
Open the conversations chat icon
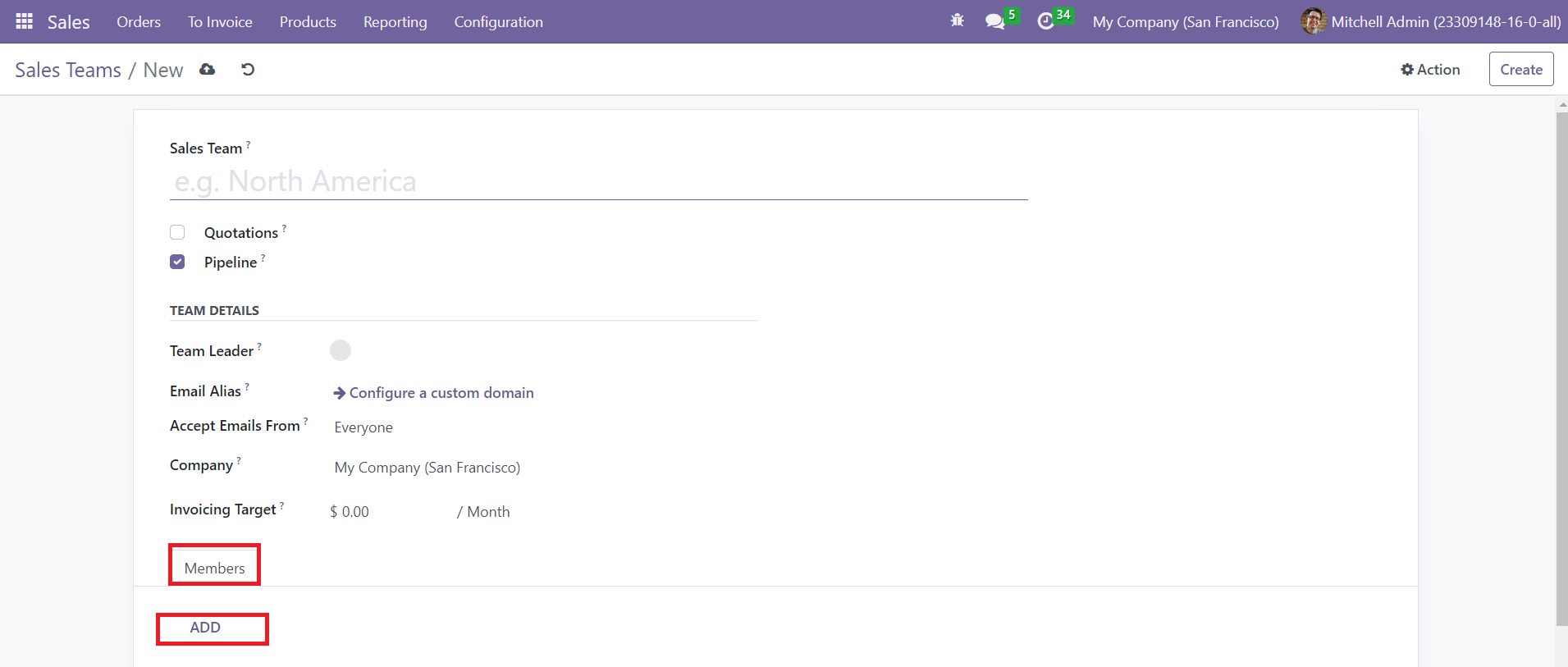[994, 21]
